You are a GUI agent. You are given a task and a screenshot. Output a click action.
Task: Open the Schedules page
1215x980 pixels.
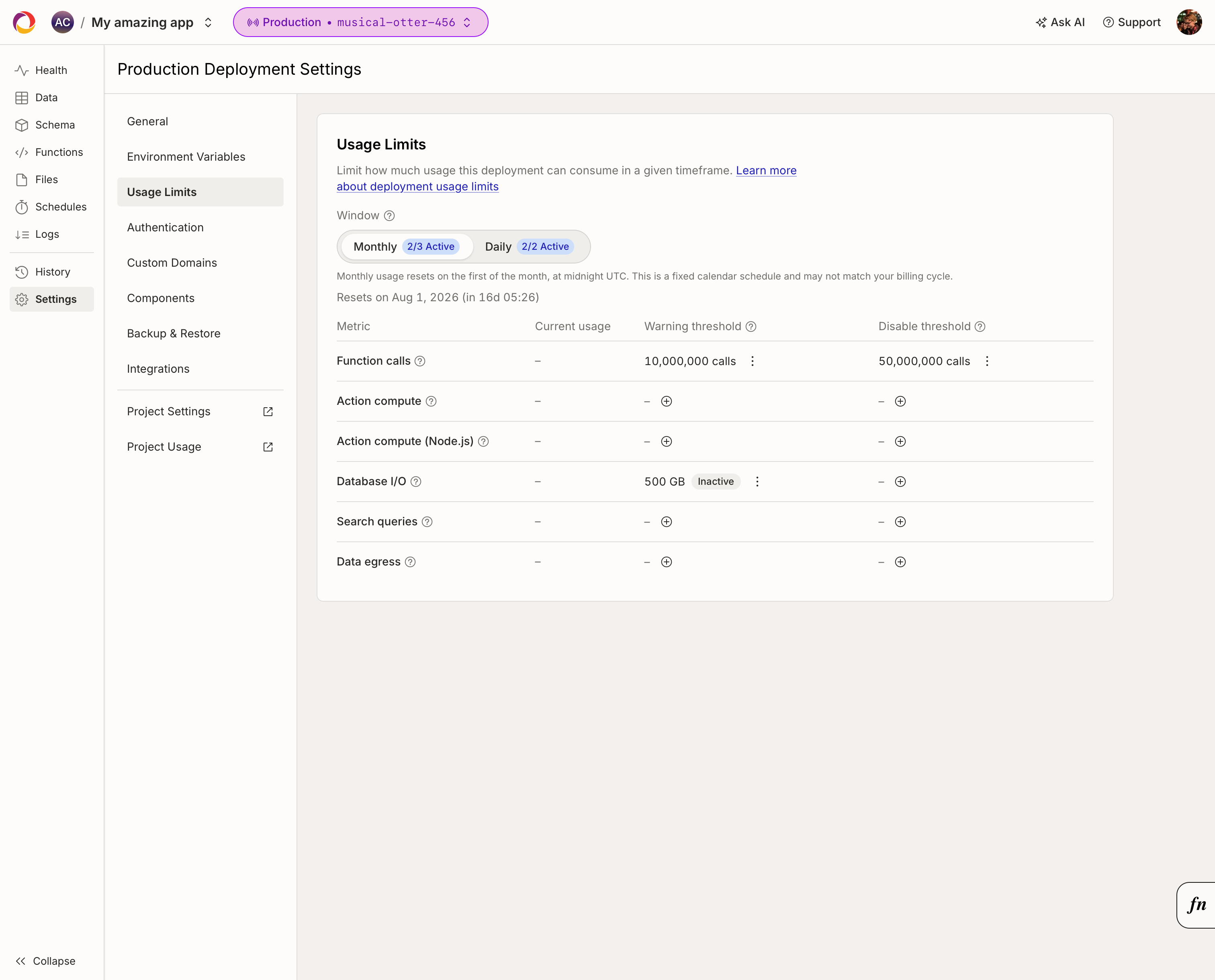point(51,206)
